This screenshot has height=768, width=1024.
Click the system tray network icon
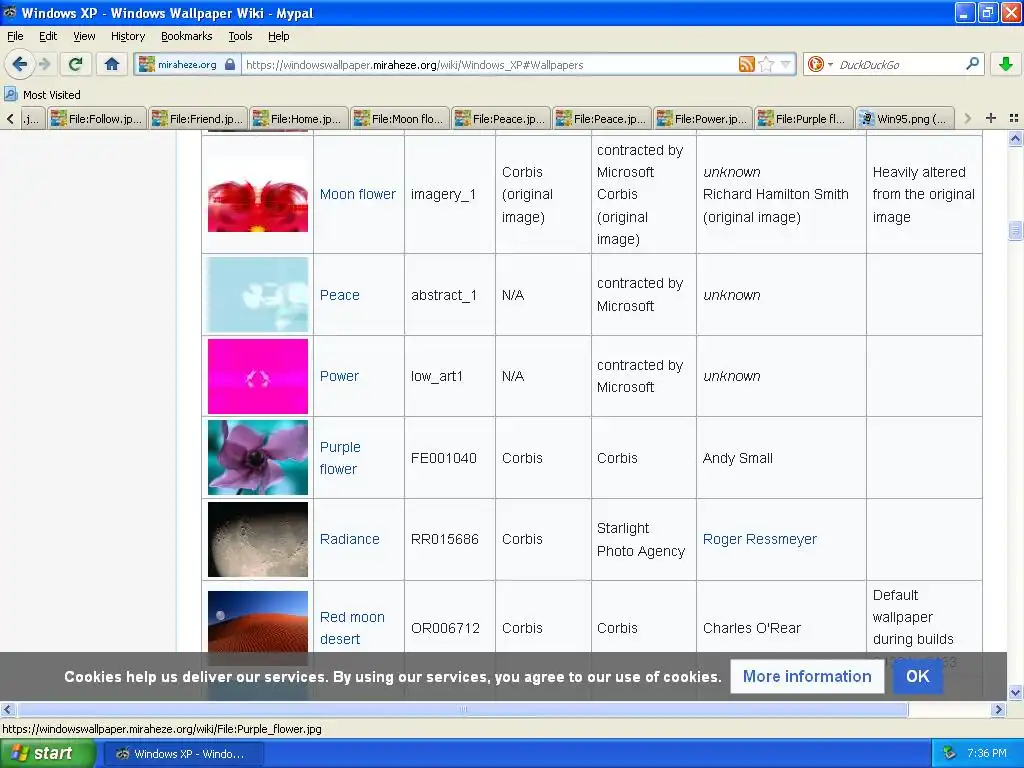coord(949,754)
